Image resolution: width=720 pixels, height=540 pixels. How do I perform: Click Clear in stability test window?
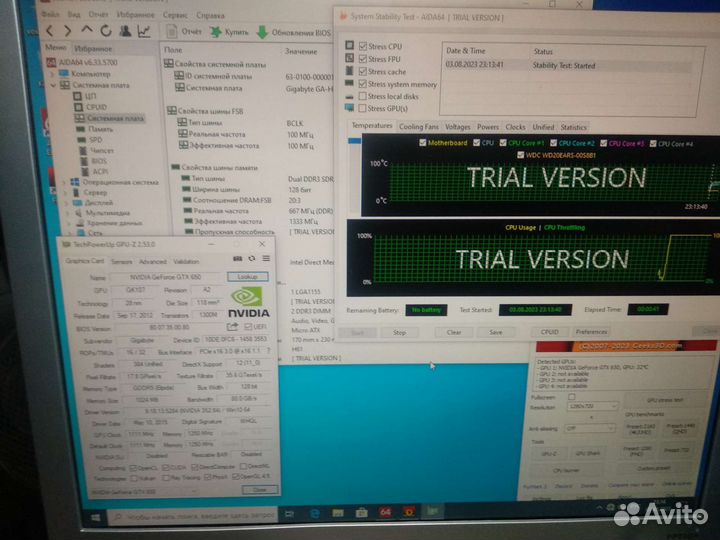(454, 332)
